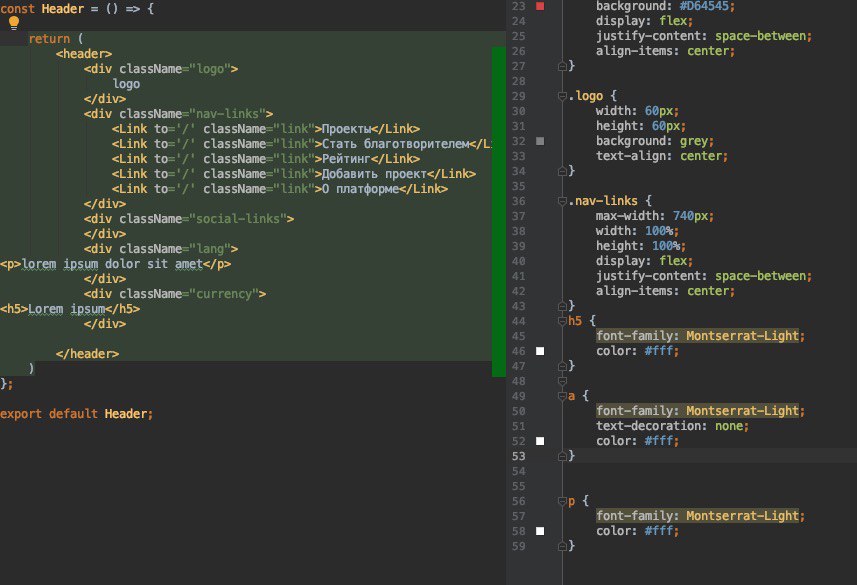This screenshot has height=585, width=857.
Task: Click white color preview icon on line 58
Action: pos(541,531)
